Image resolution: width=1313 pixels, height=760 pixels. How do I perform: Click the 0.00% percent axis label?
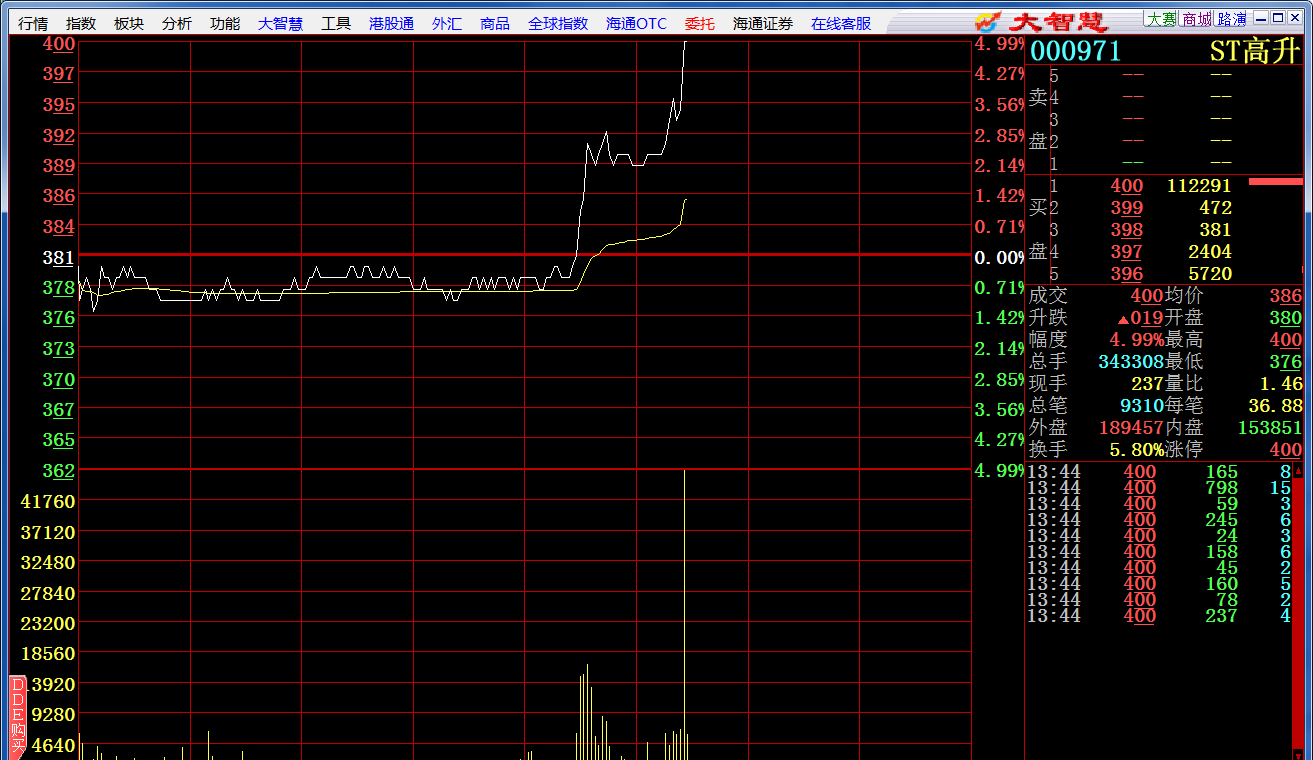999,258
